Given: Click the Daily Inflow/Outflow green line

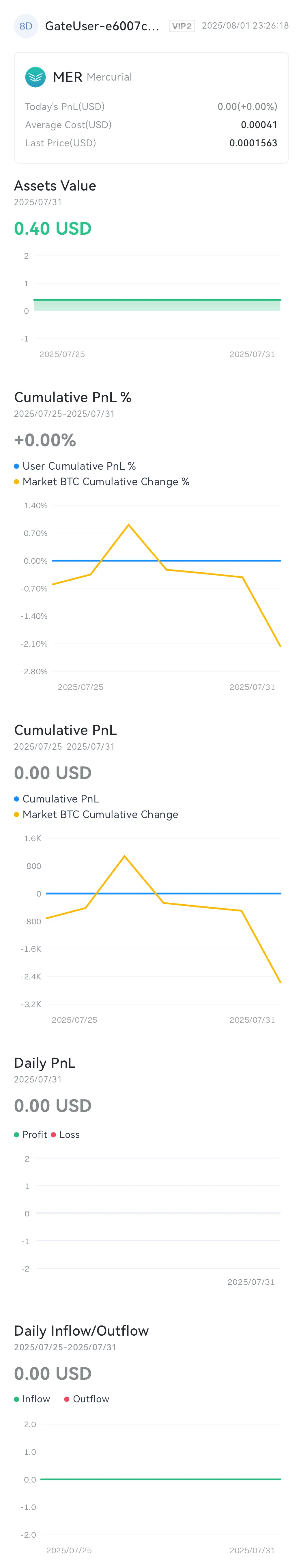Looking at the screenshot, I should pyautogui.click(x=161, y=1479).
